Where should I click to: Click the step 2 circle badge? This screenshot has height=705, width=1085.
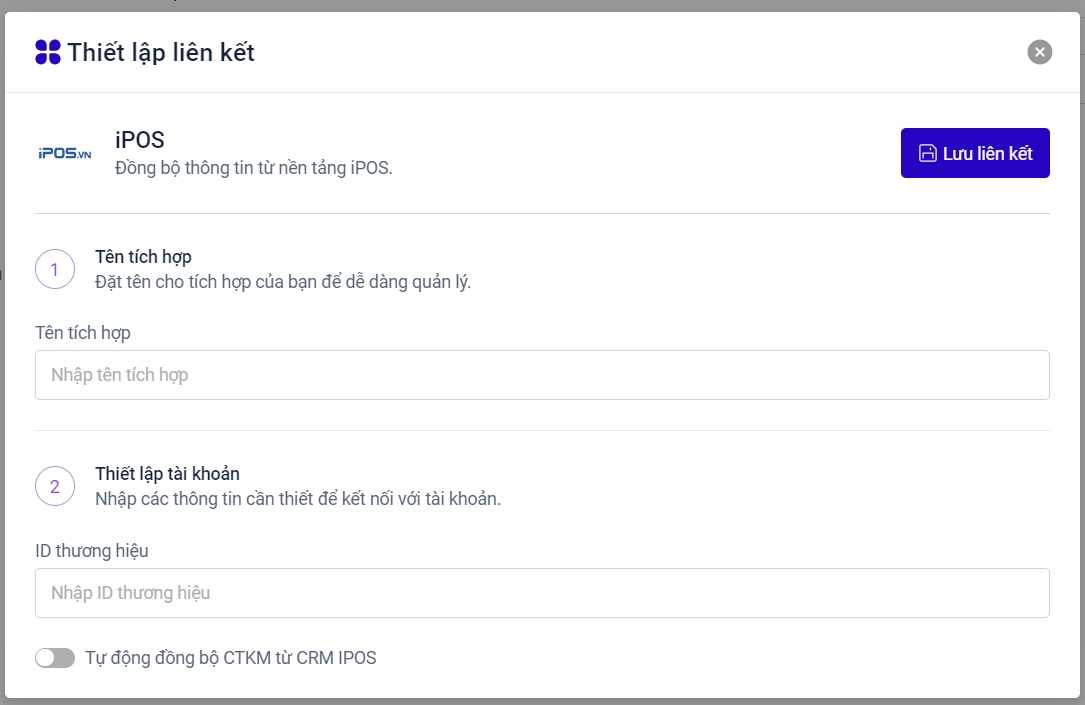[55, 487]
